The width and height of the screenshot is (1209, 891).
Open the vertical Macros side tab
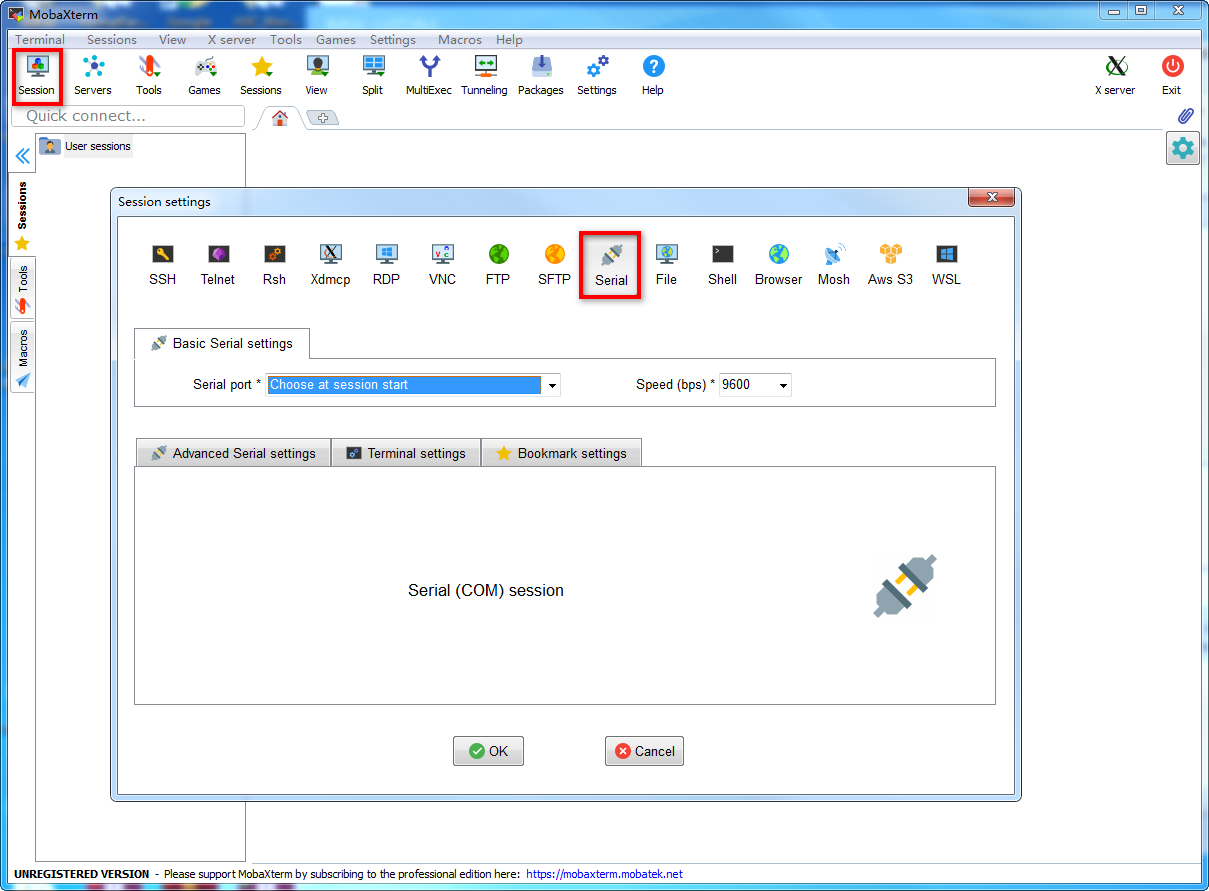click(x=22, y=357)
